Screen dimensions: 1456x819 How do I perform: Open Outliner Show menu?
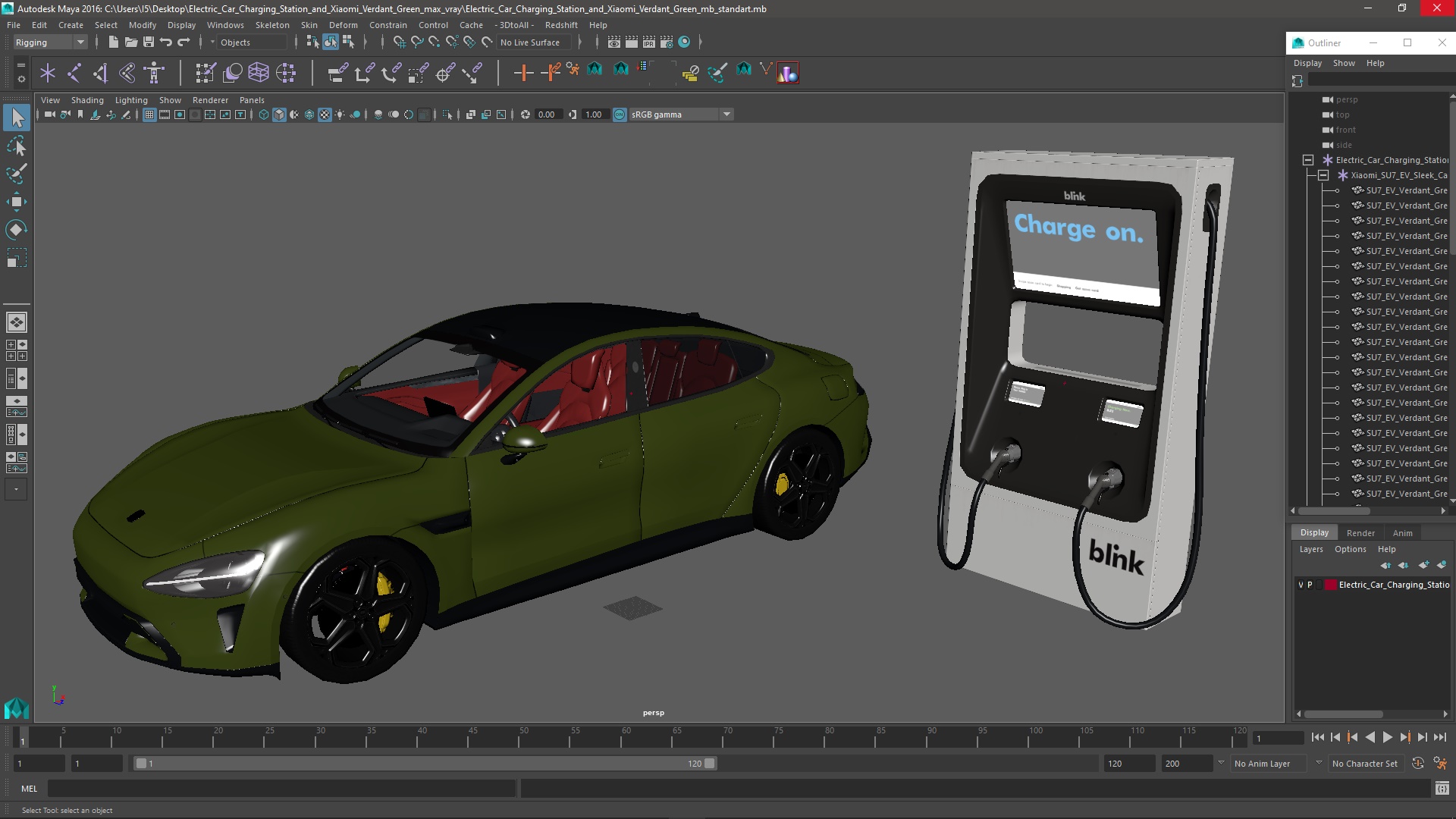[1344, 63]
